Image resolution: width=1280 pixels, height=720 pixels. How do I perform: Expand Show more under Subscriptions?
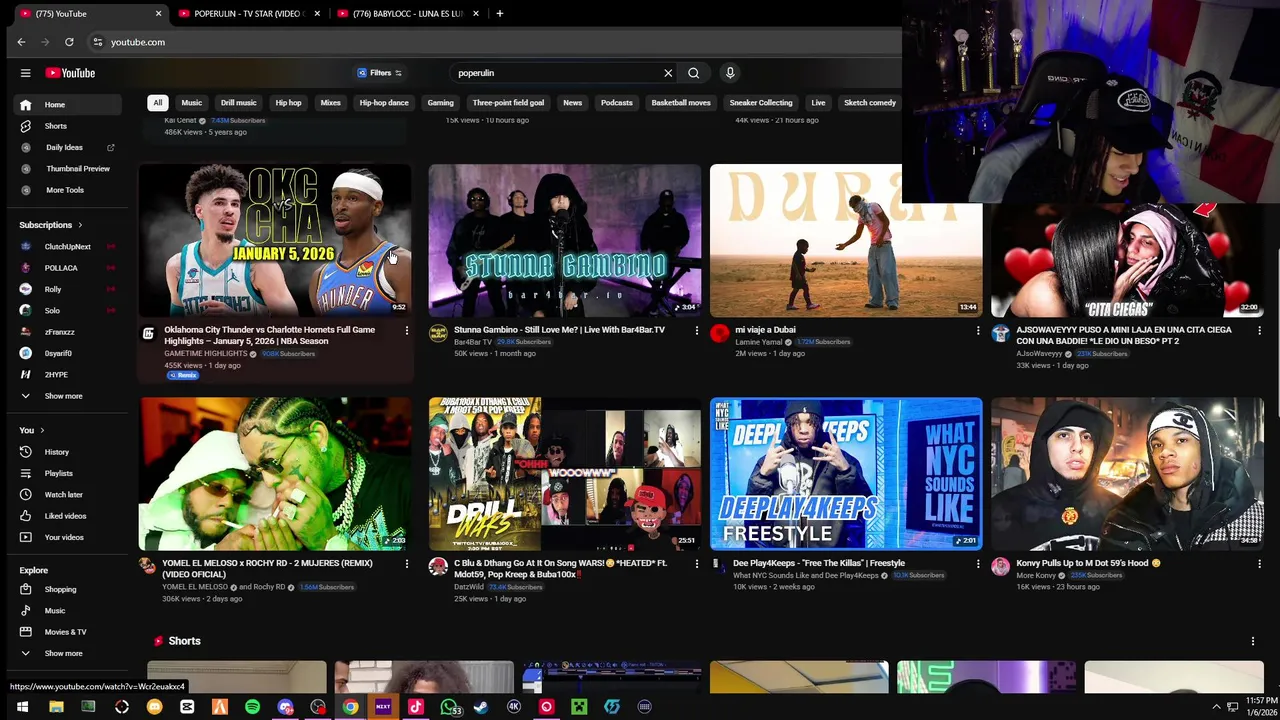tap(63, 396)
